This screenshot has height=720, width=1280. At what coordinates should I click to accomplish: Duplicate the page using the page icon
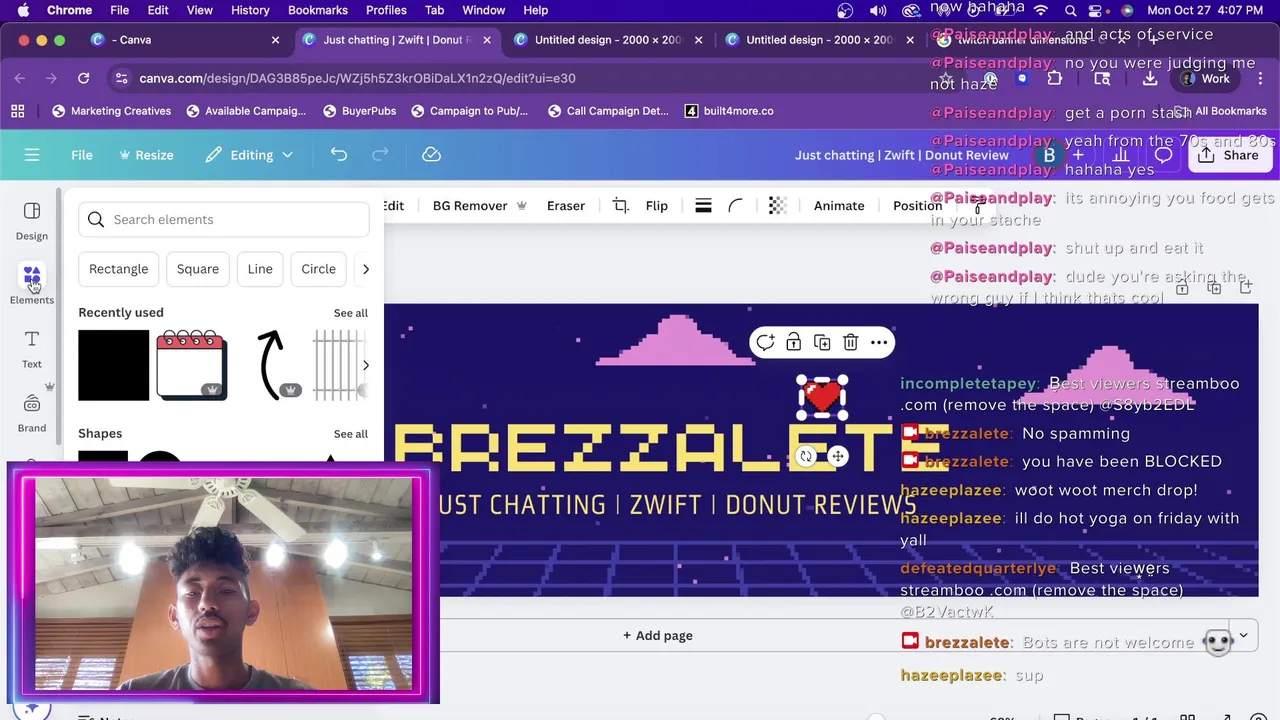[x=1214, y=288]
